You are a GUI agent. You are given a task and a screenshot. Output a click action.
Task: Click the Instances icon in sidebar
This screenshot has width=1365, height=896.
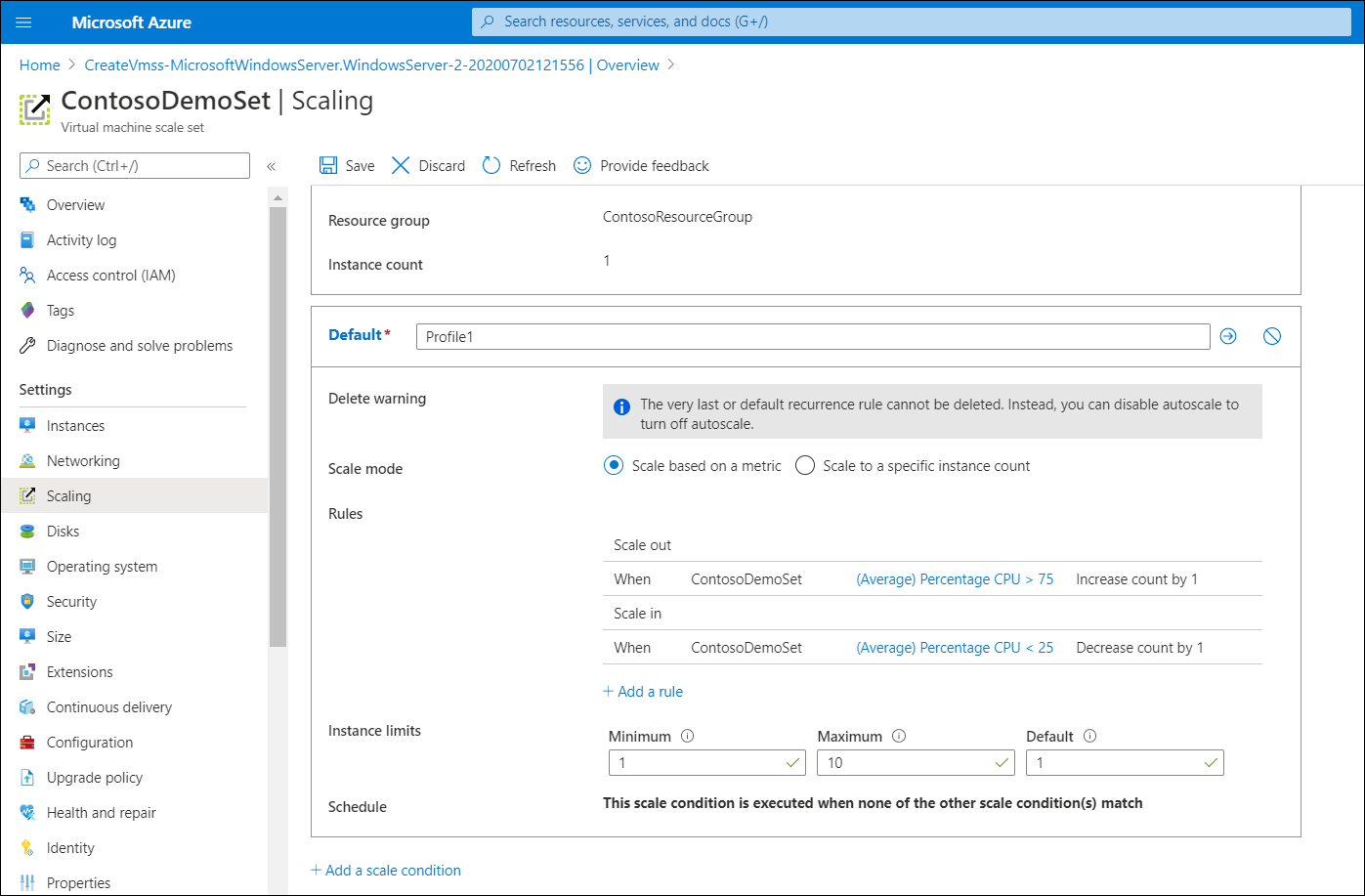(27, 425)
